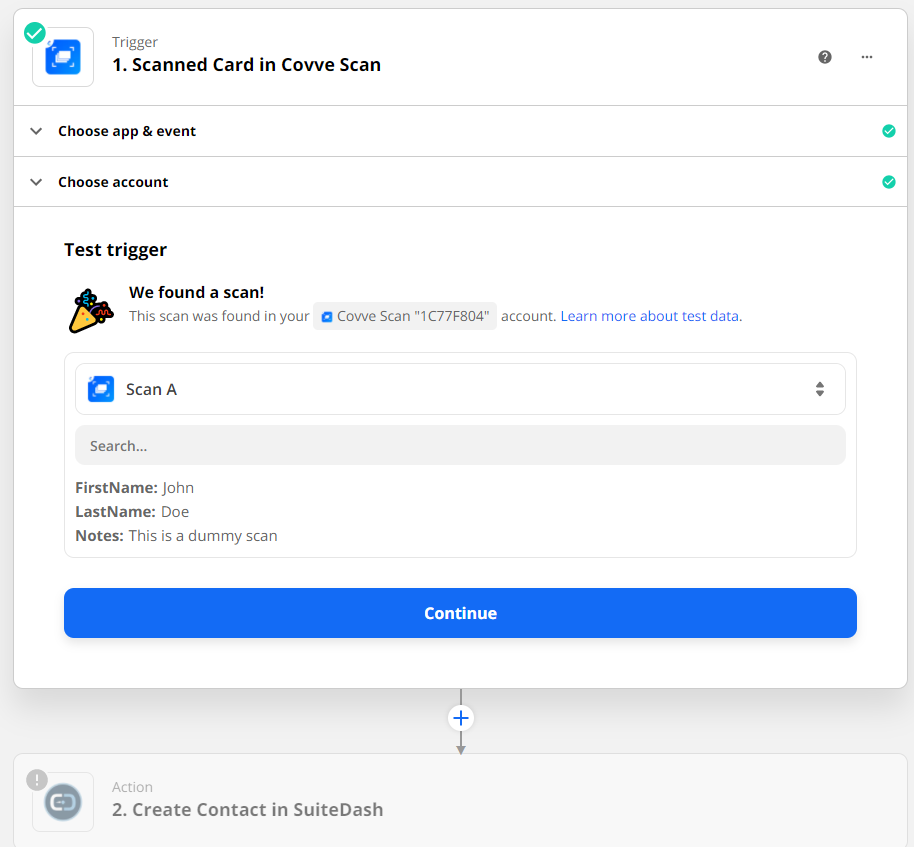Click the Search field for scan data
Viewport: 914px width, 847px height.
460,446
